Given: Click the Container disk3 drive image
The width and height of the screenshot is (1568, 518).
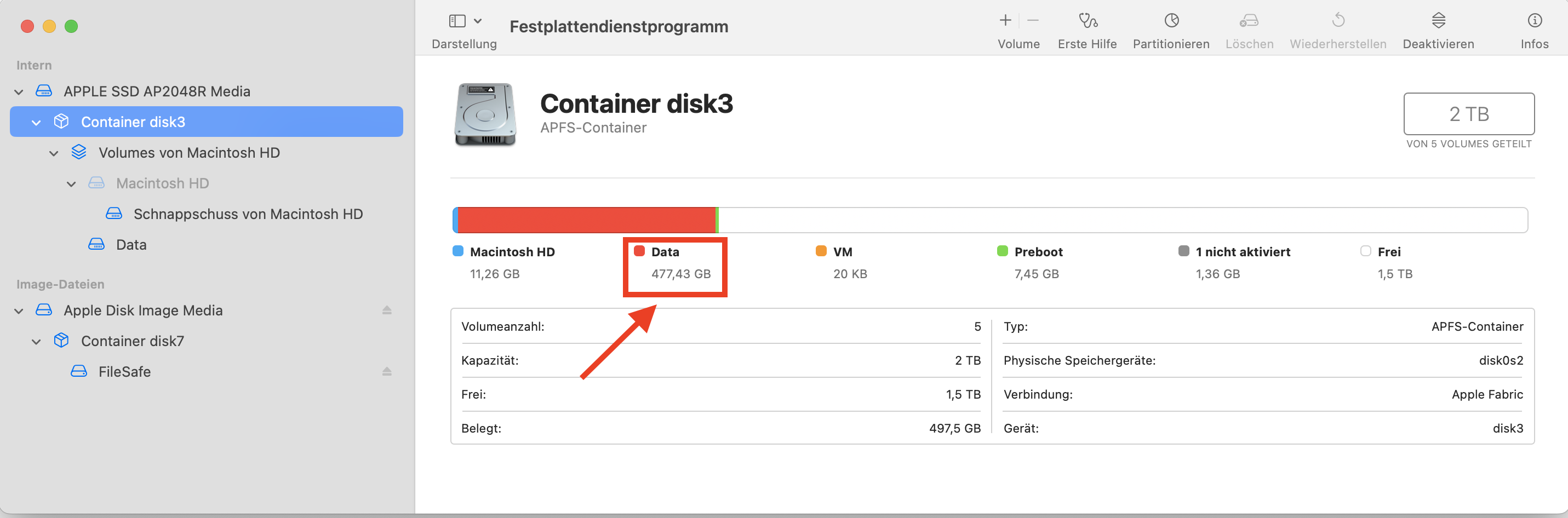Looking at the screenshot, I should click(485, 114).
